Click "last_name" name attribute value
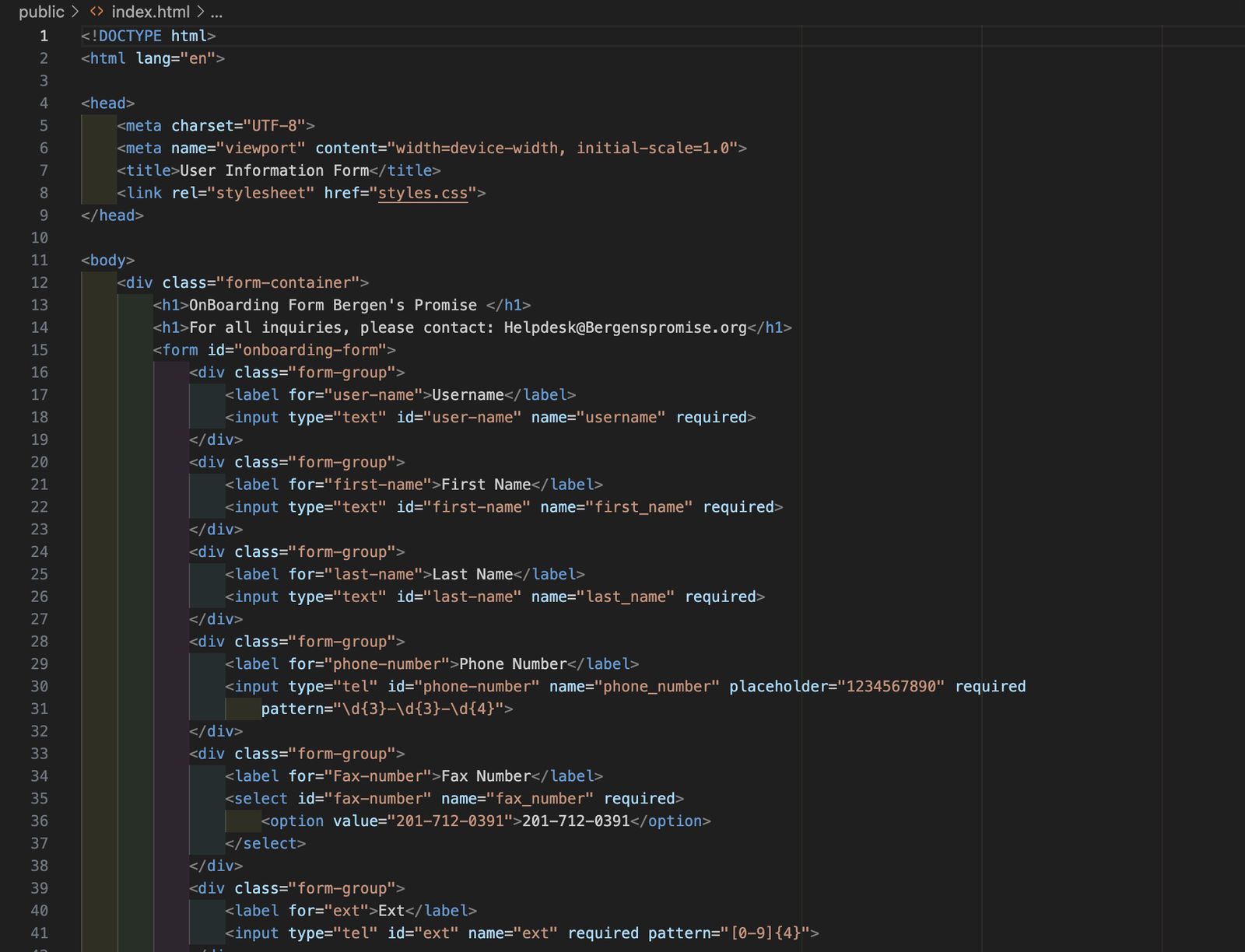Screen dimensions: 1245x952 (626, 597)
